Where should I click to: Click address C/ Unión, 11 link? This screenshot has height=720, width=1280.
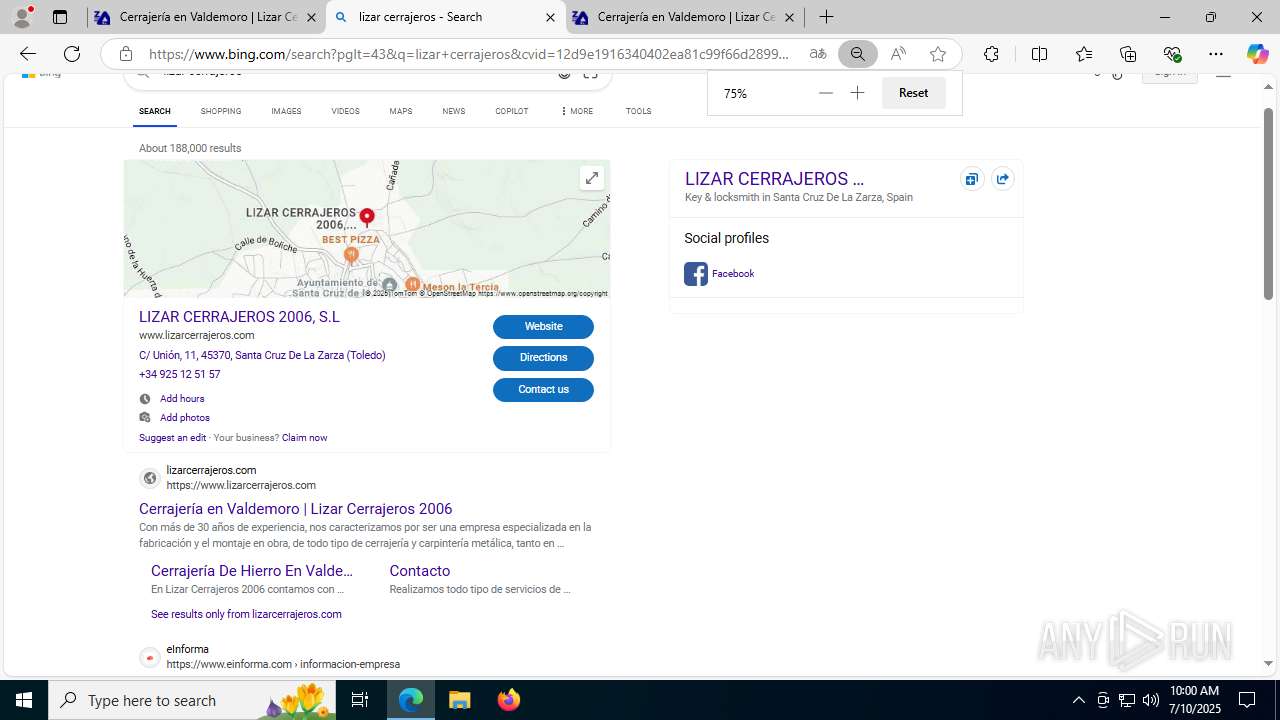(262, 355)
